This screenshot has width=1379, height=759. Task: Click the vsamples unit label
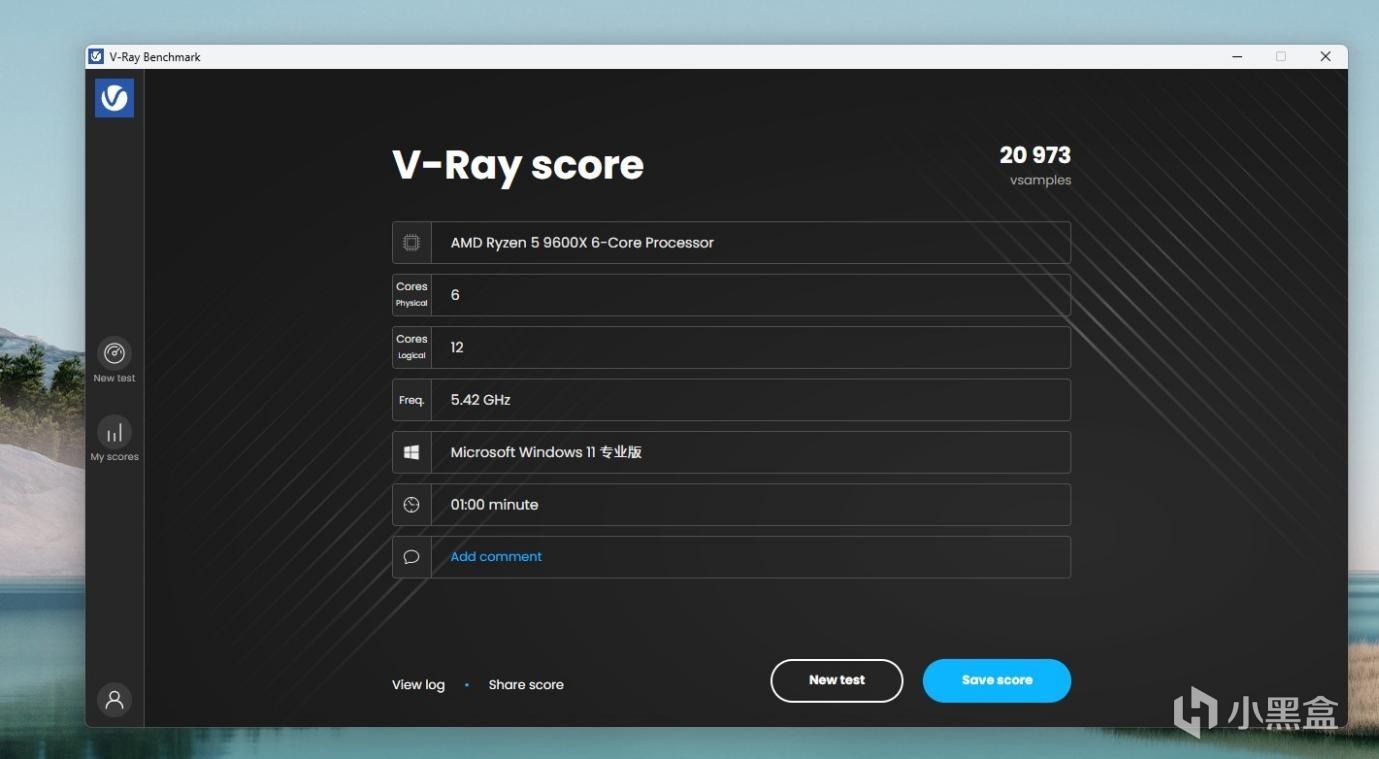click(x=1040, y=181)
